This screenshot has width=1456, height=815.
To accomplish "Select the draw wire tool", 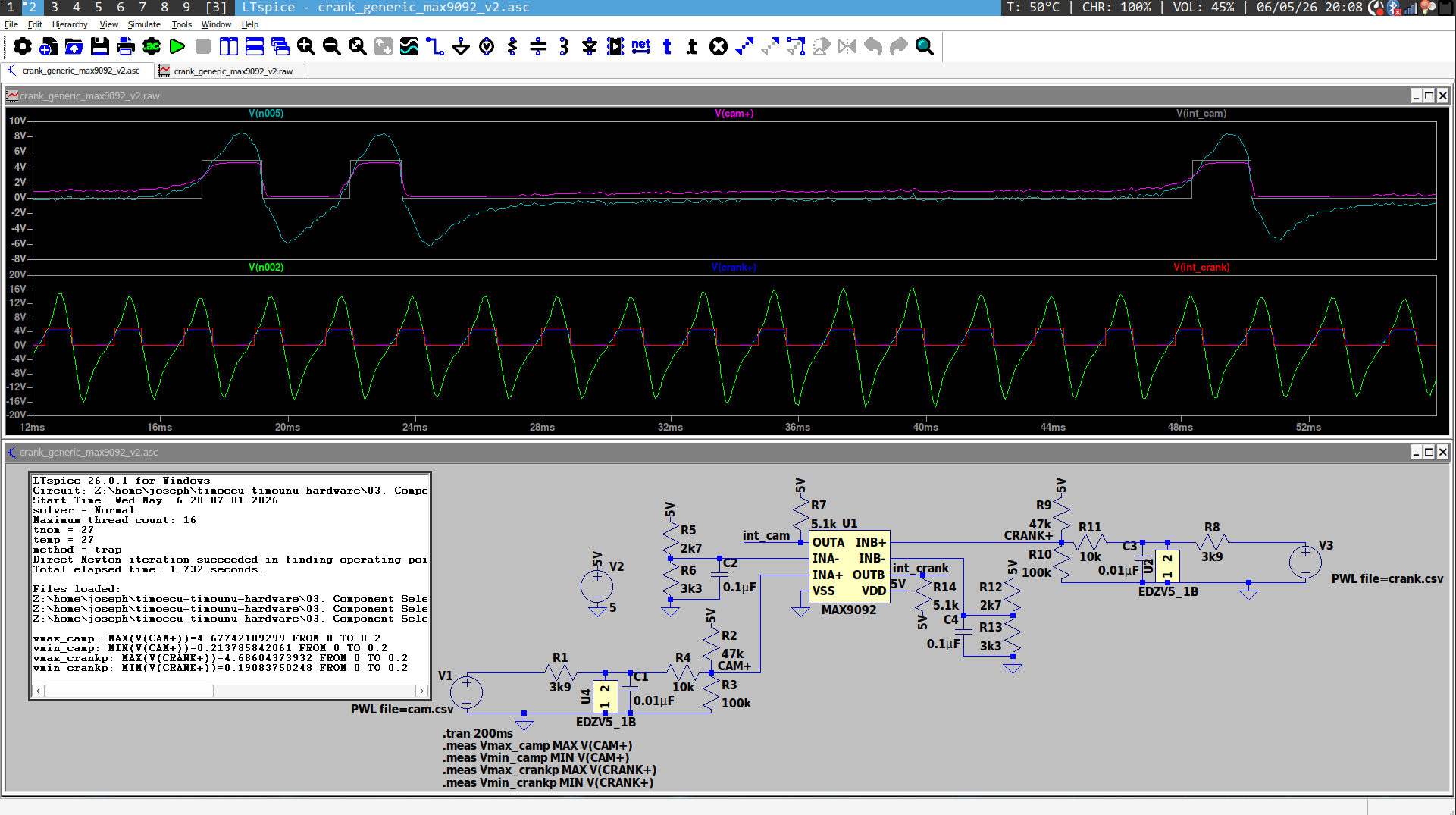I will (435, 47).
